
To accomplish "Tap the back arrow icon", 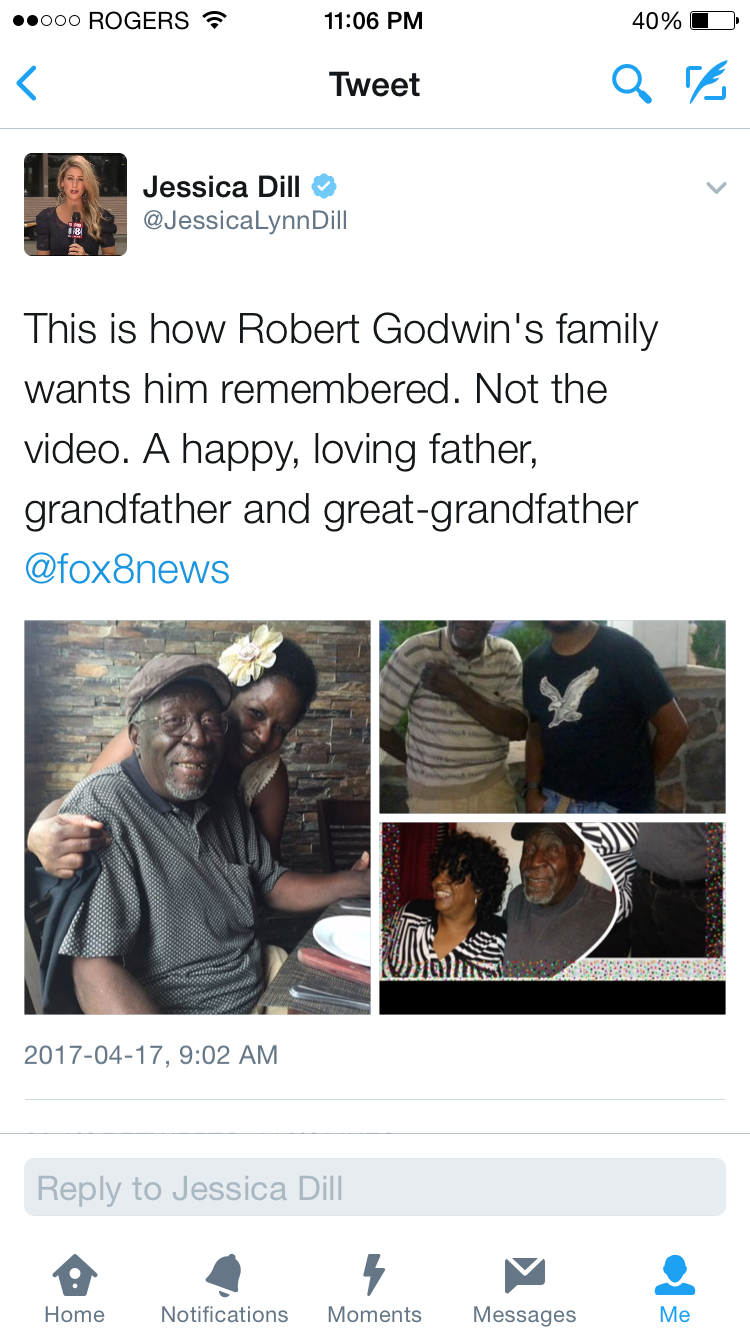I will (x=27, y=84).
